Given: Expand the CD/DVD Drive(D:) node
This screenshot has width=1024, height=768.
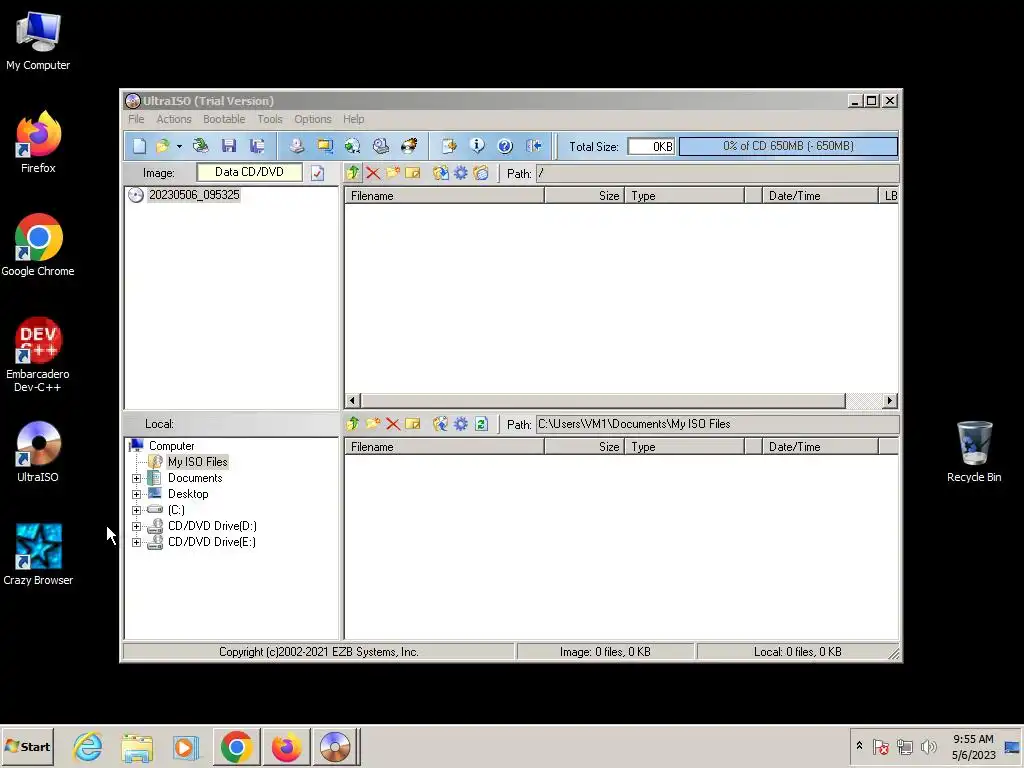Looking at the screenshot, I should click(136, 526).
